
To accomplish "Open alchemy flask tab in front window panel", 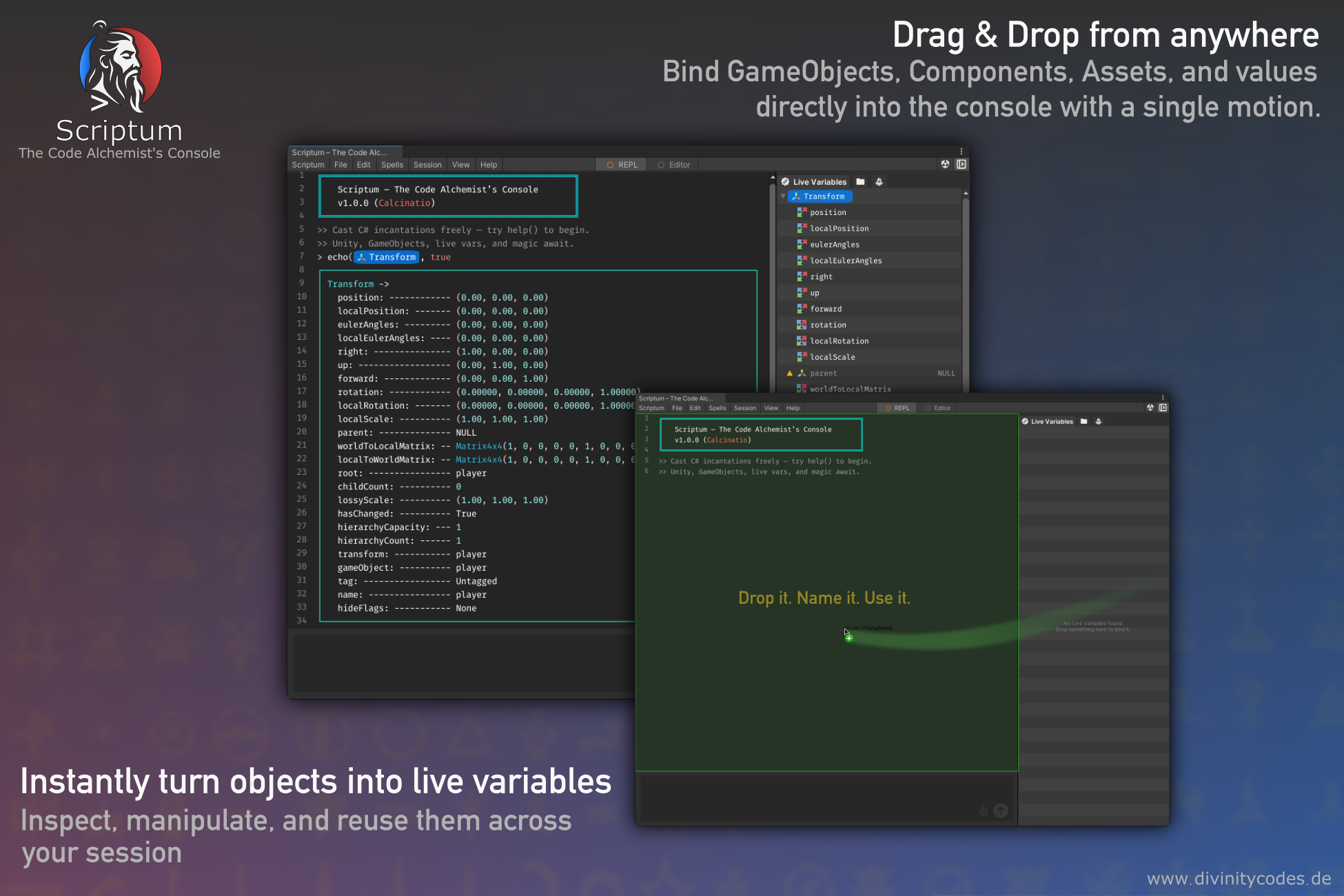I will [1099, 421].
